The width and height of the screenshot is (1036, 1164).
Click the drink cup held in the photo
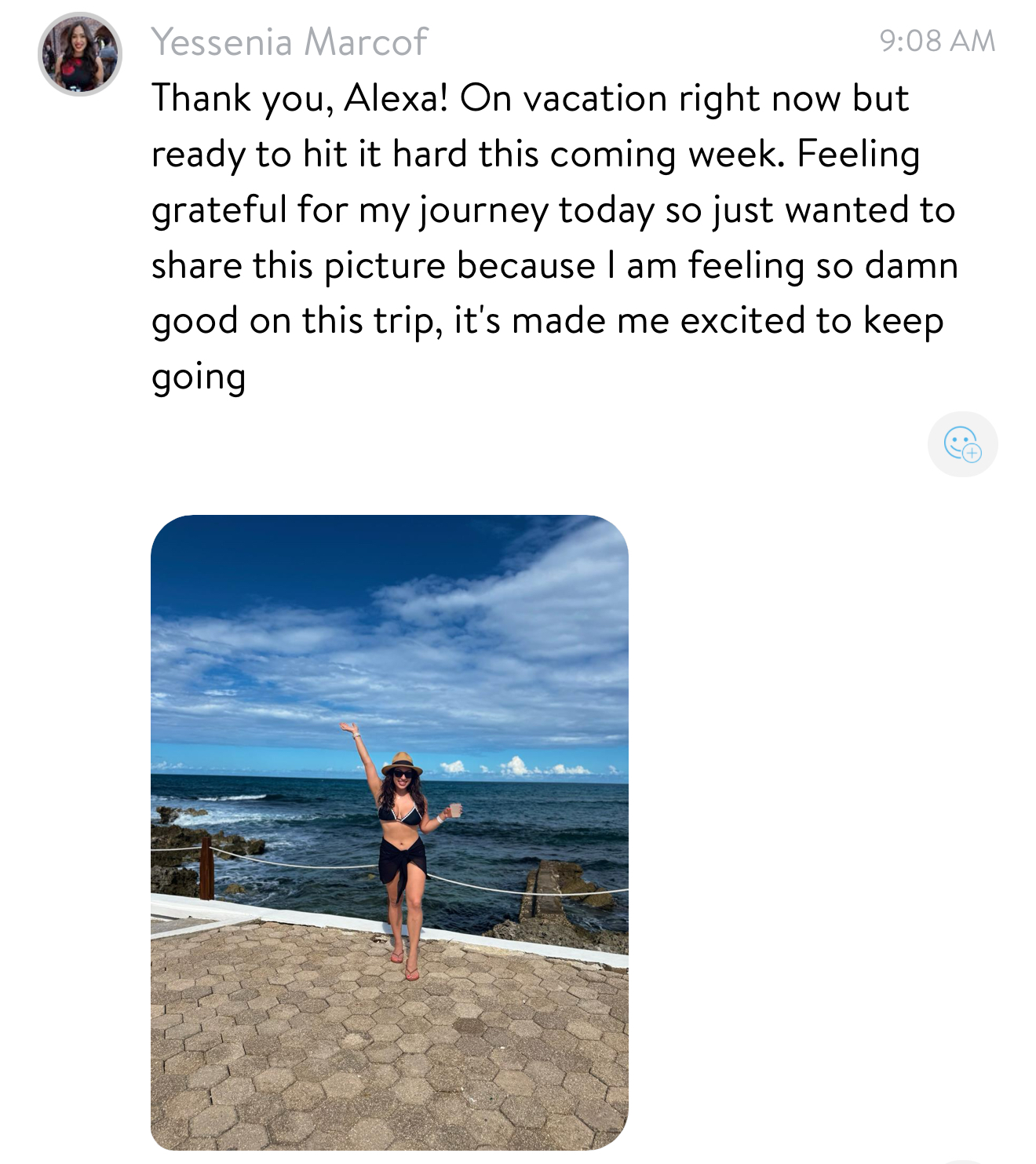pos(454,811)
